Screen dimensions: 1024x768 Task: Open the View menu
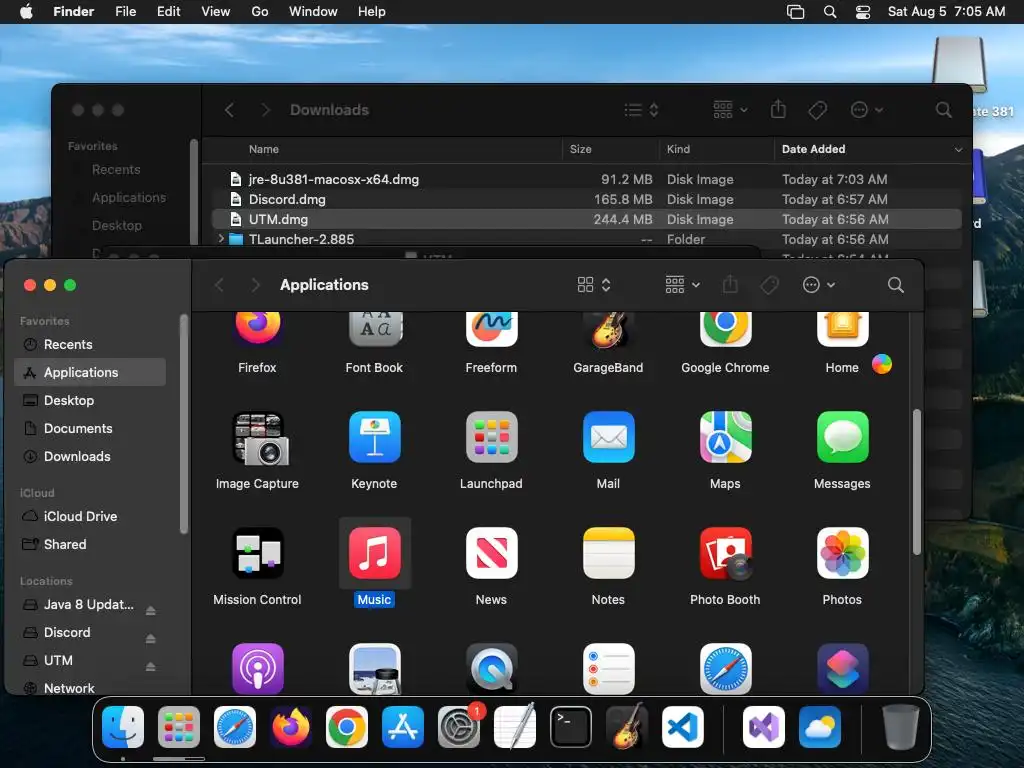216,12
